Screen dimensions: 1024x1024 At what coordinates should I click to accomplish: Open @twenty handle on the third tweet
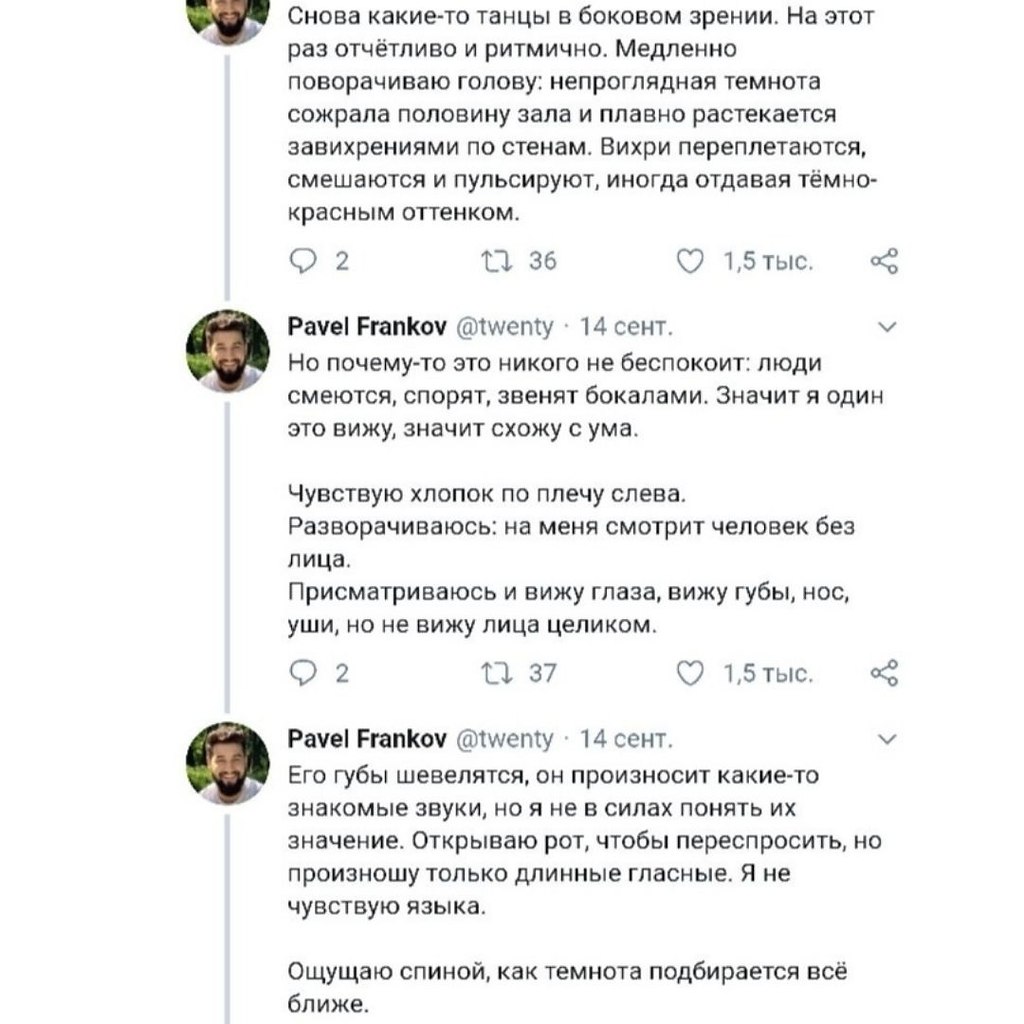point(504,739)
